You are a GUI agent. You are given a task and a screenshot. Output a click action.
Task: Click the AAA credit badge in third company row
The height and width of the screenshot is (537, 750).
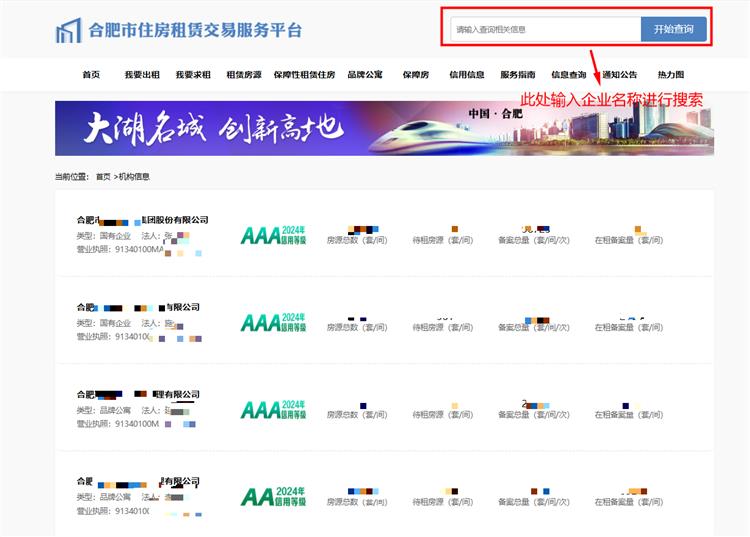(x=272, y=409)
